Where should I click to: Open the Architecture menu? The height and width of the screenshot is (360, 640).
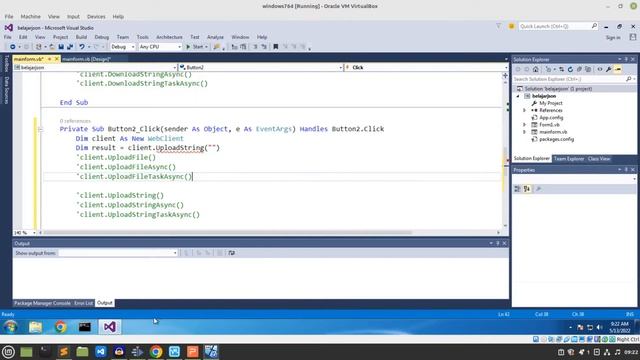(169, 37)
